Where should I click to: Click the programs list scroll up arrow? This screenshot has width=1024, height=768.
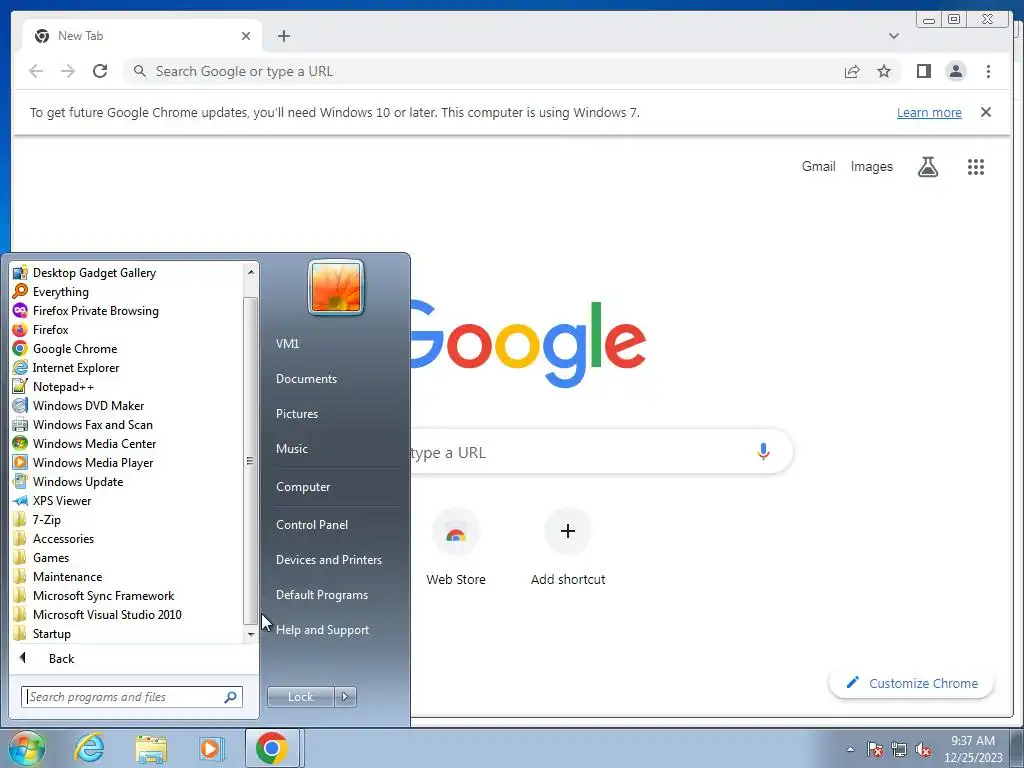251,271
